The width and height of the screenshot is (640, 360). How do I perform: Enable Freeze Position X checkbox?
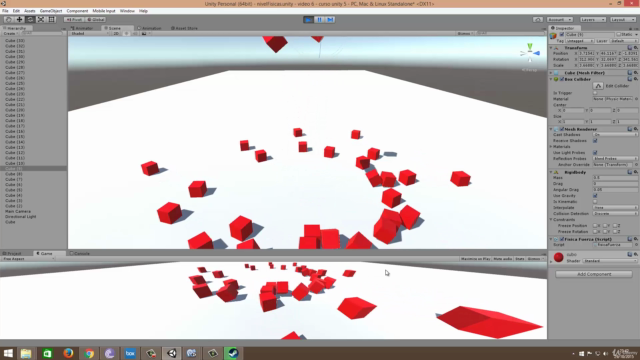595,226
